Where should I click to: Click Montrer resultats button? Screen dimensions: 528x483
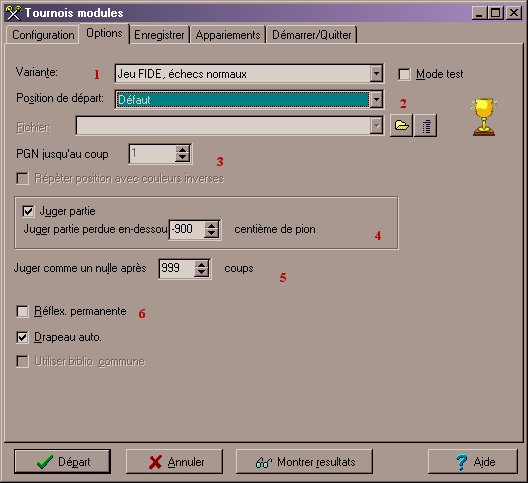click(x=304, y=461)
